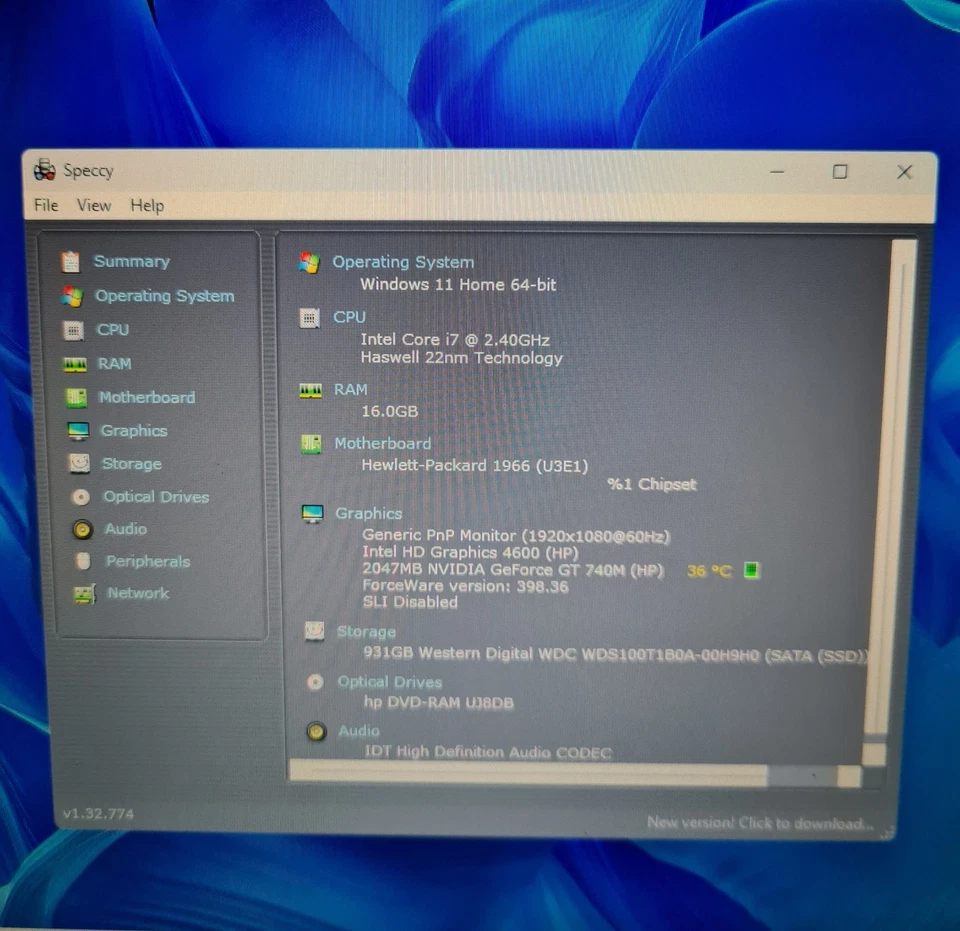The height and width of the screenshot is (931, 960).
Task: Click the Speccy logo in the title bar
Action: tap(44, 170)
